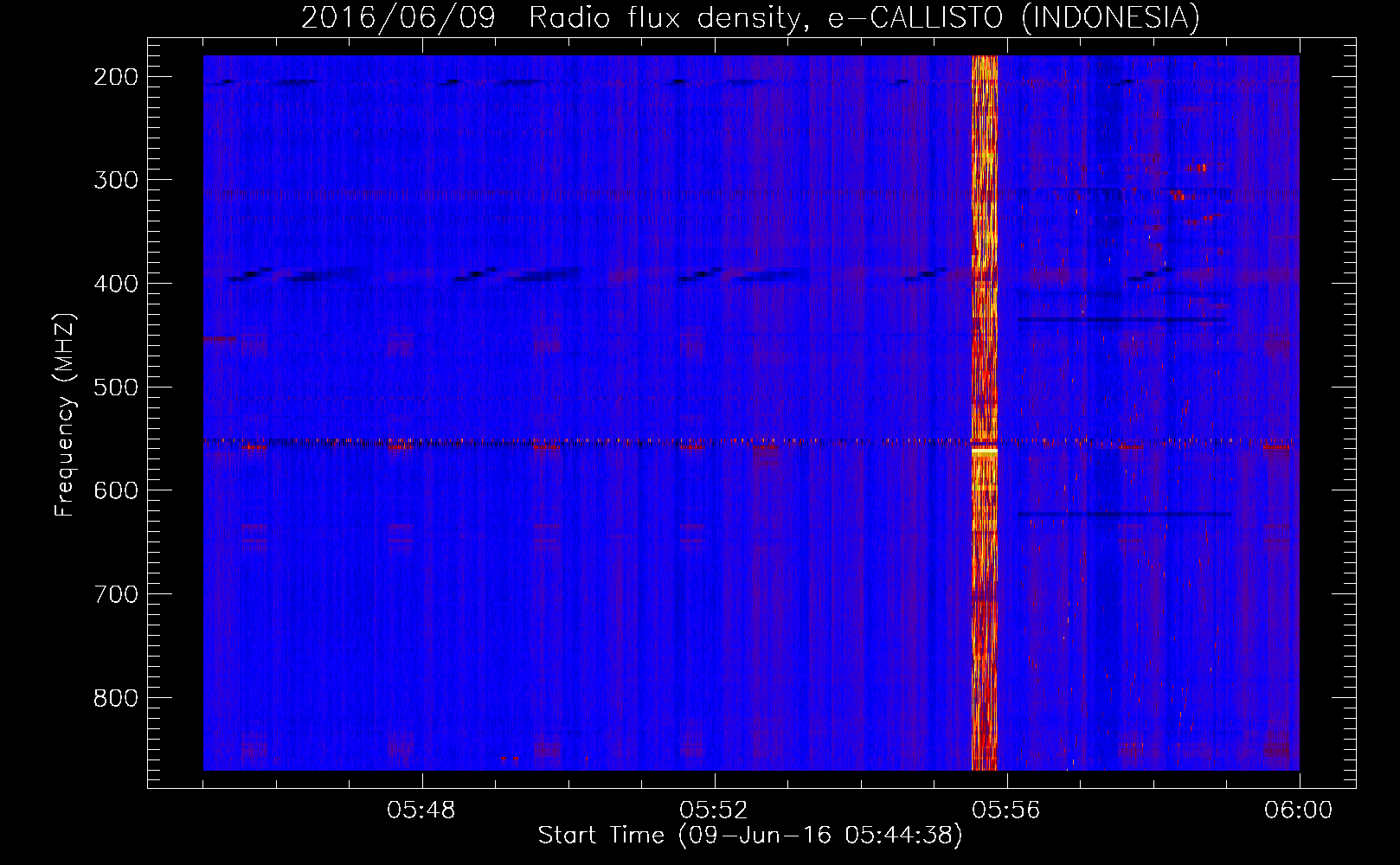Select the 500 frequency tick label
The image size is (1400, 865).
116,387
